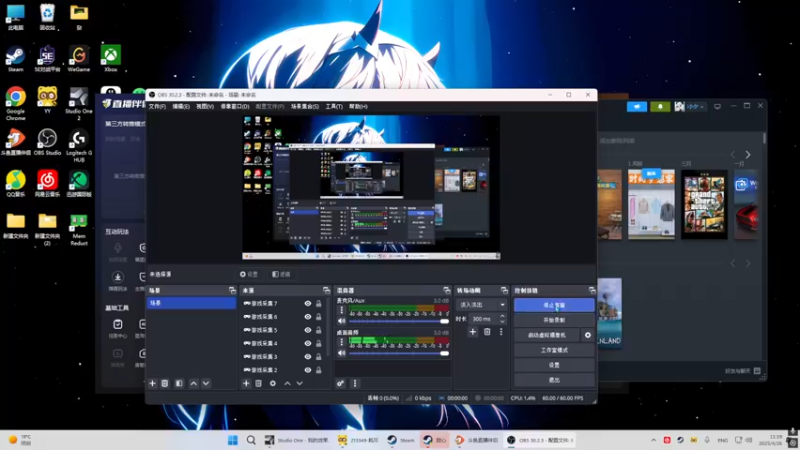Mute the desktop audio speaker icon
Viewport: 800px width, 450px height.
341,353
